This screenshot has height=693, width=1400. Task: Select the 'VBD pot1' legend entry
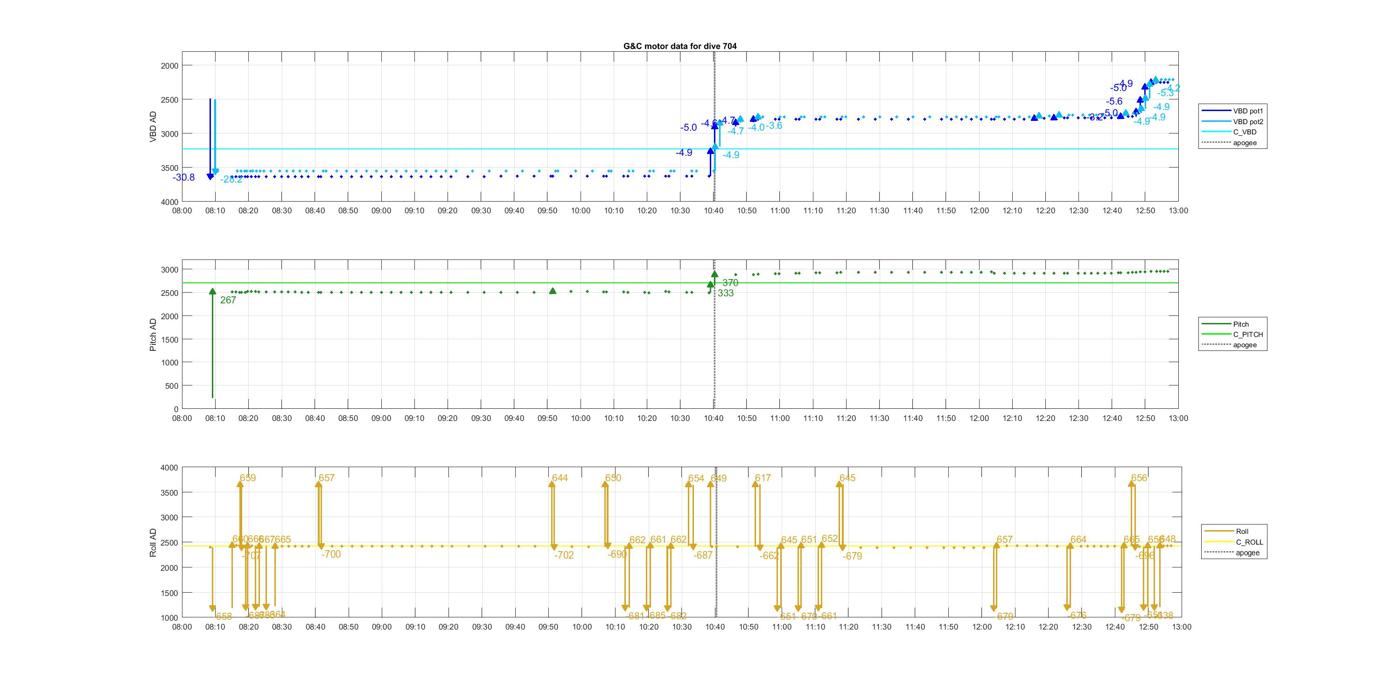point(1232,110)
